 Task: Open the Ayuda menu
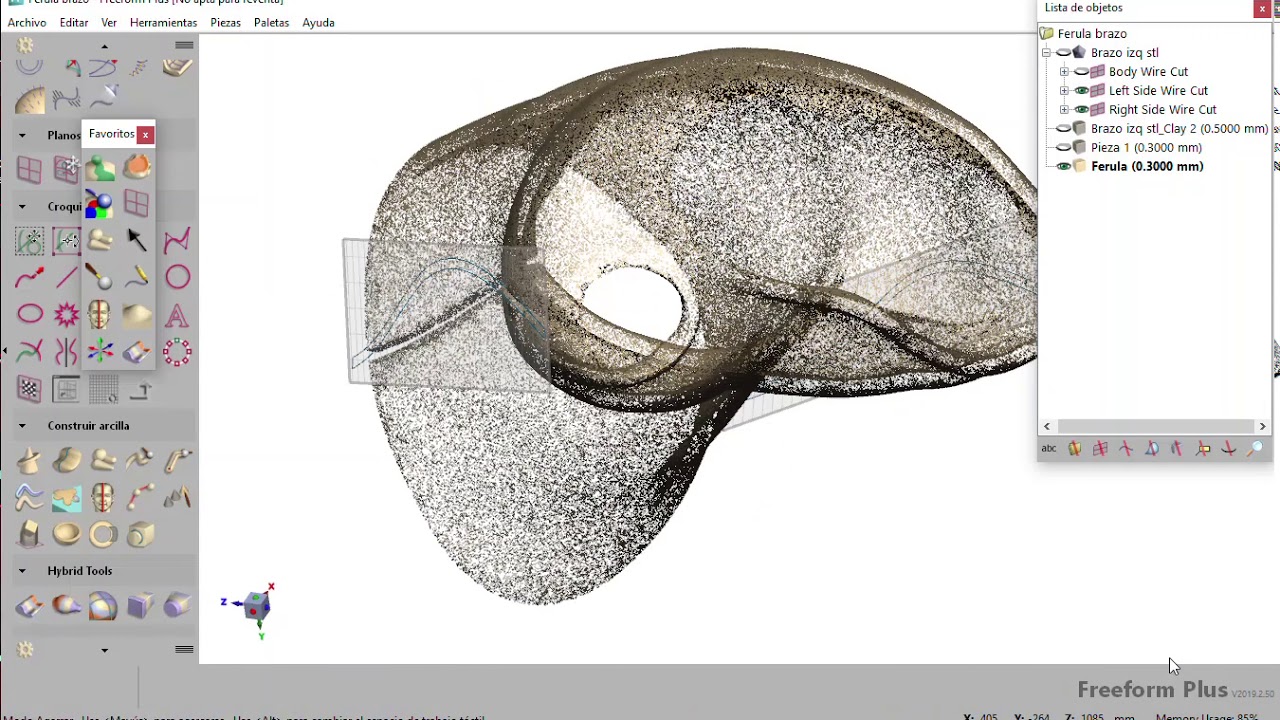pos(318,22)
